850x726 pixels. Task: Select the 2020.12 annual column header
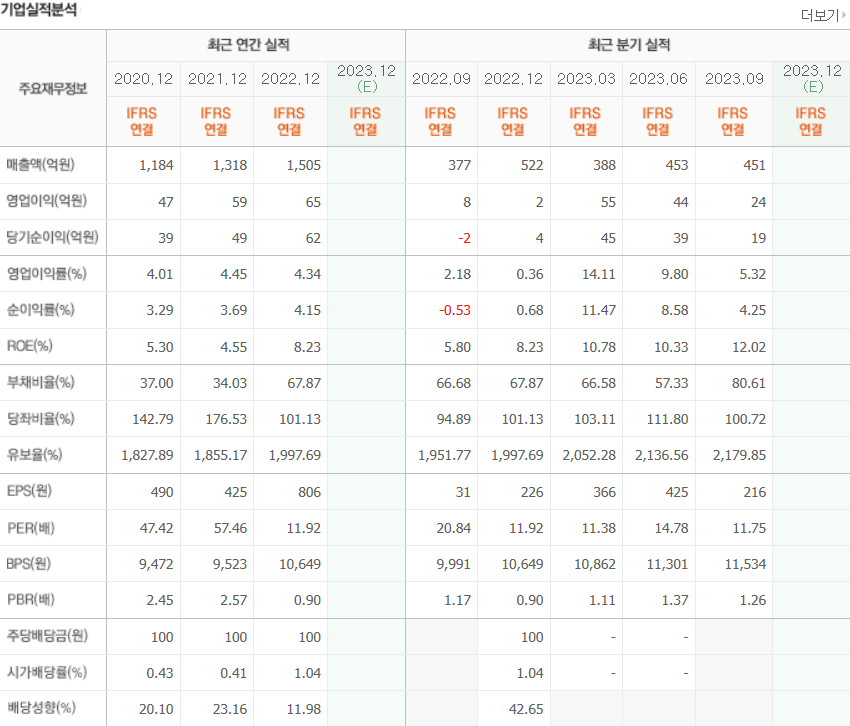click(143, 79)
